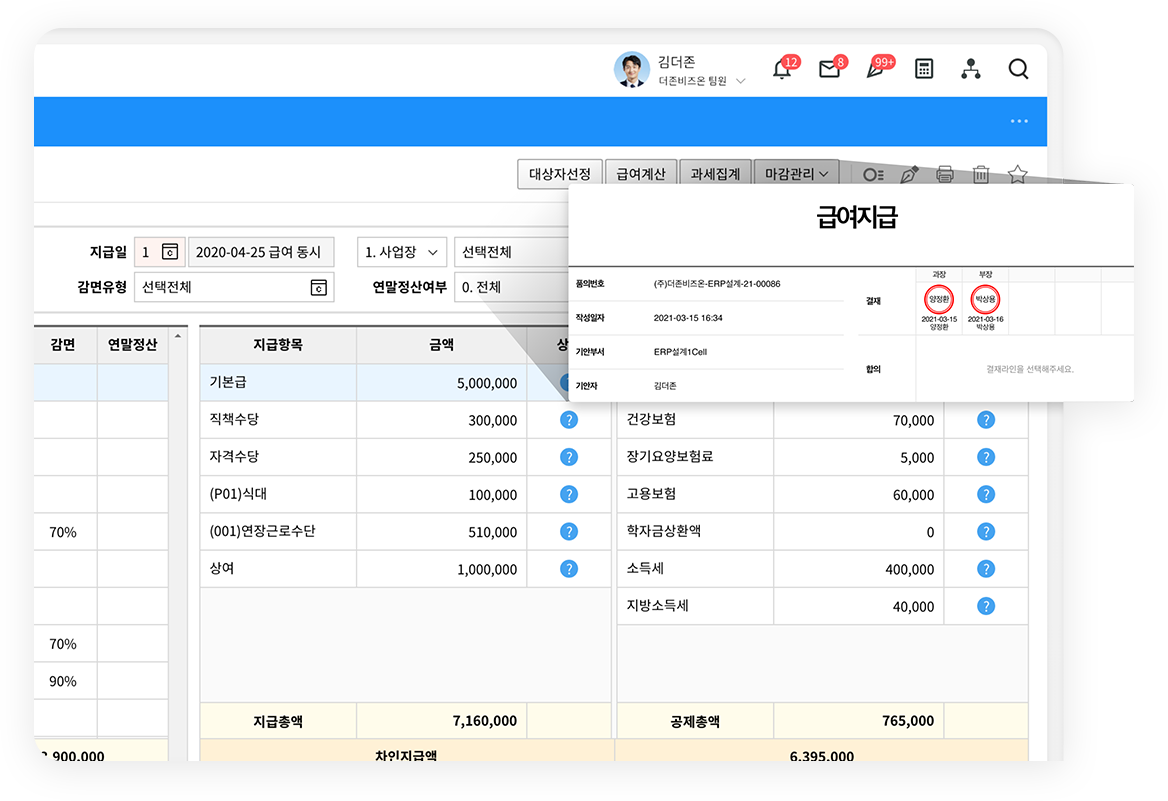Click the 연말정산 column header
1168x801 pixels.
(133, 344)
